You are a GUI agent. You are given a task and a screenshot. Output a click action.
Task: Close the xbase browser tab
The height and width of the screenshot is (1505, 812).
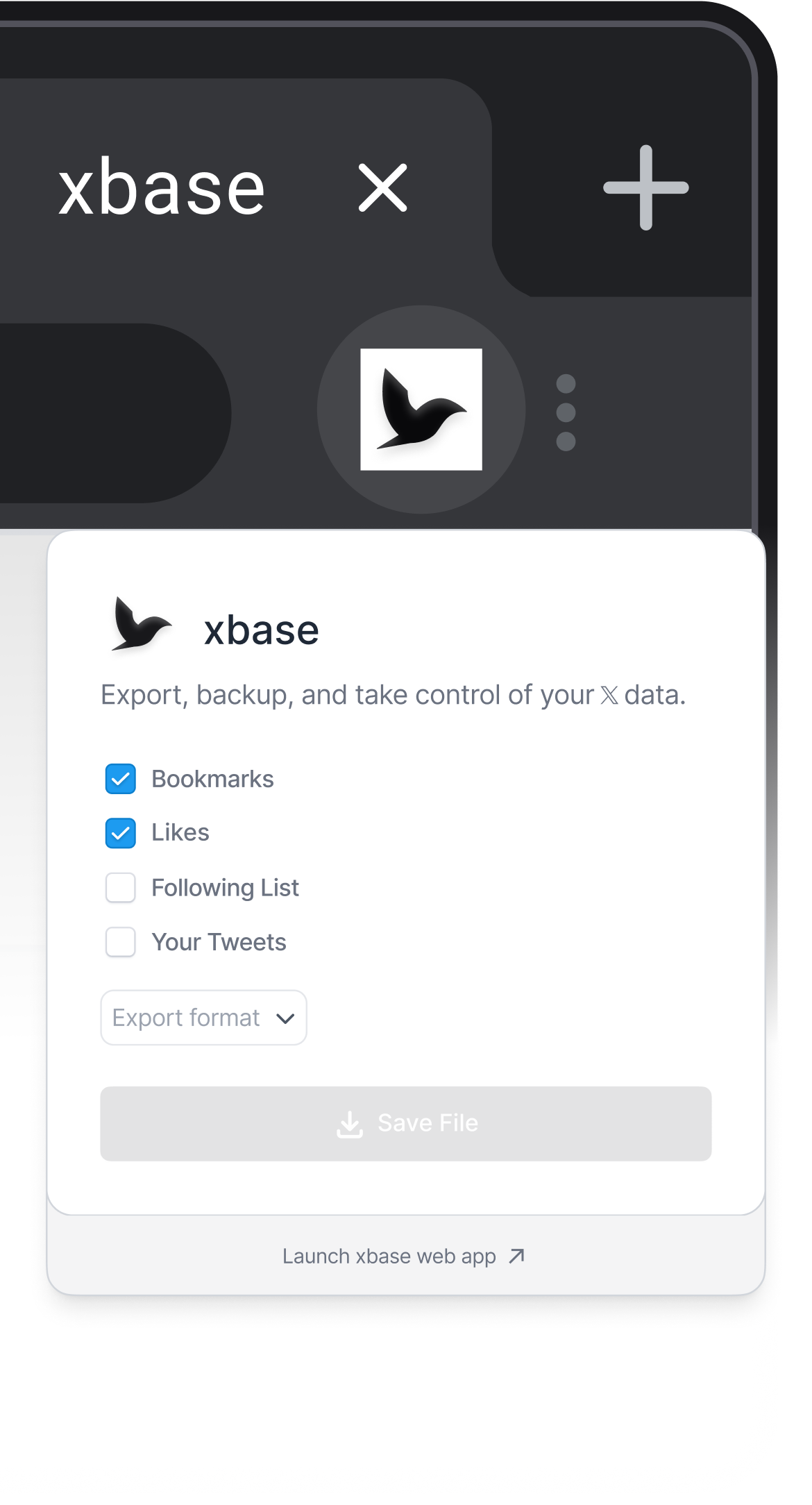[x=382, y=187]
